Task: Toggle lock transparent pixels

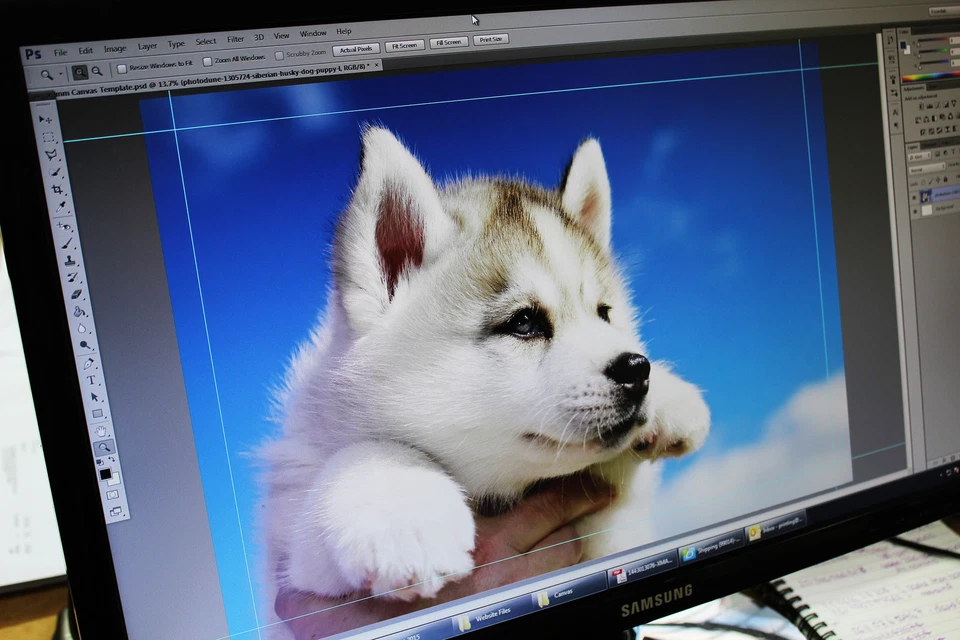Action: coord(923,182)
